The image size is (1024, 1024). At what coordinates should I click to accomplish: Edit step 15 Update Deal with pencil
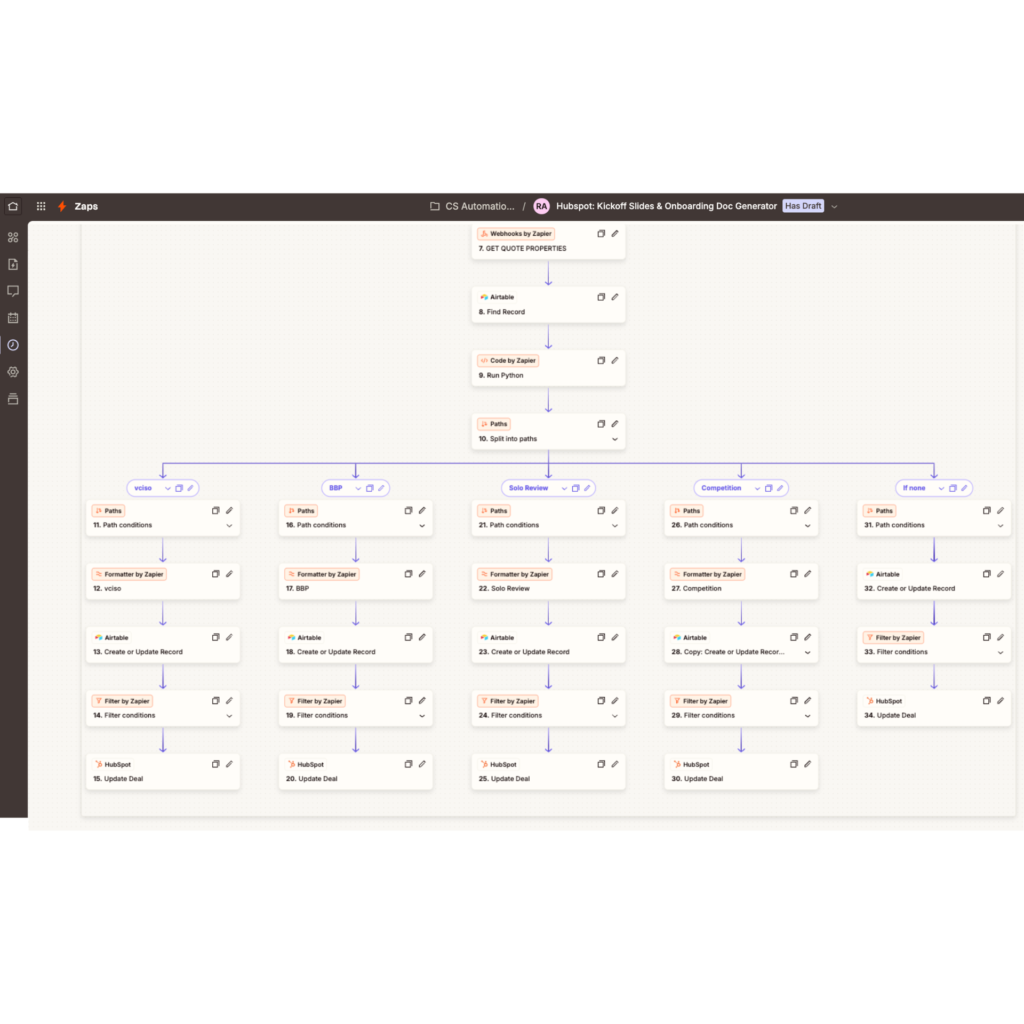(229, 763)
